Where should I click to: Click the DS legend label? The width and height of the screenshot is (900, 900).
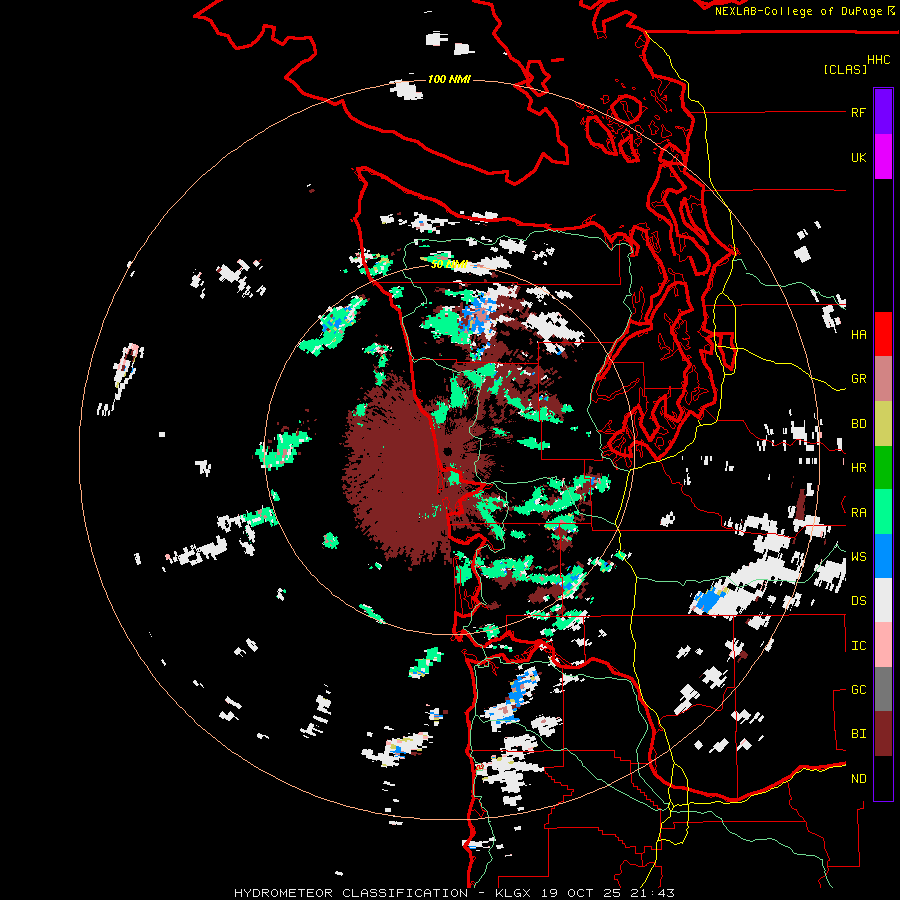click(x=858, y=601)
